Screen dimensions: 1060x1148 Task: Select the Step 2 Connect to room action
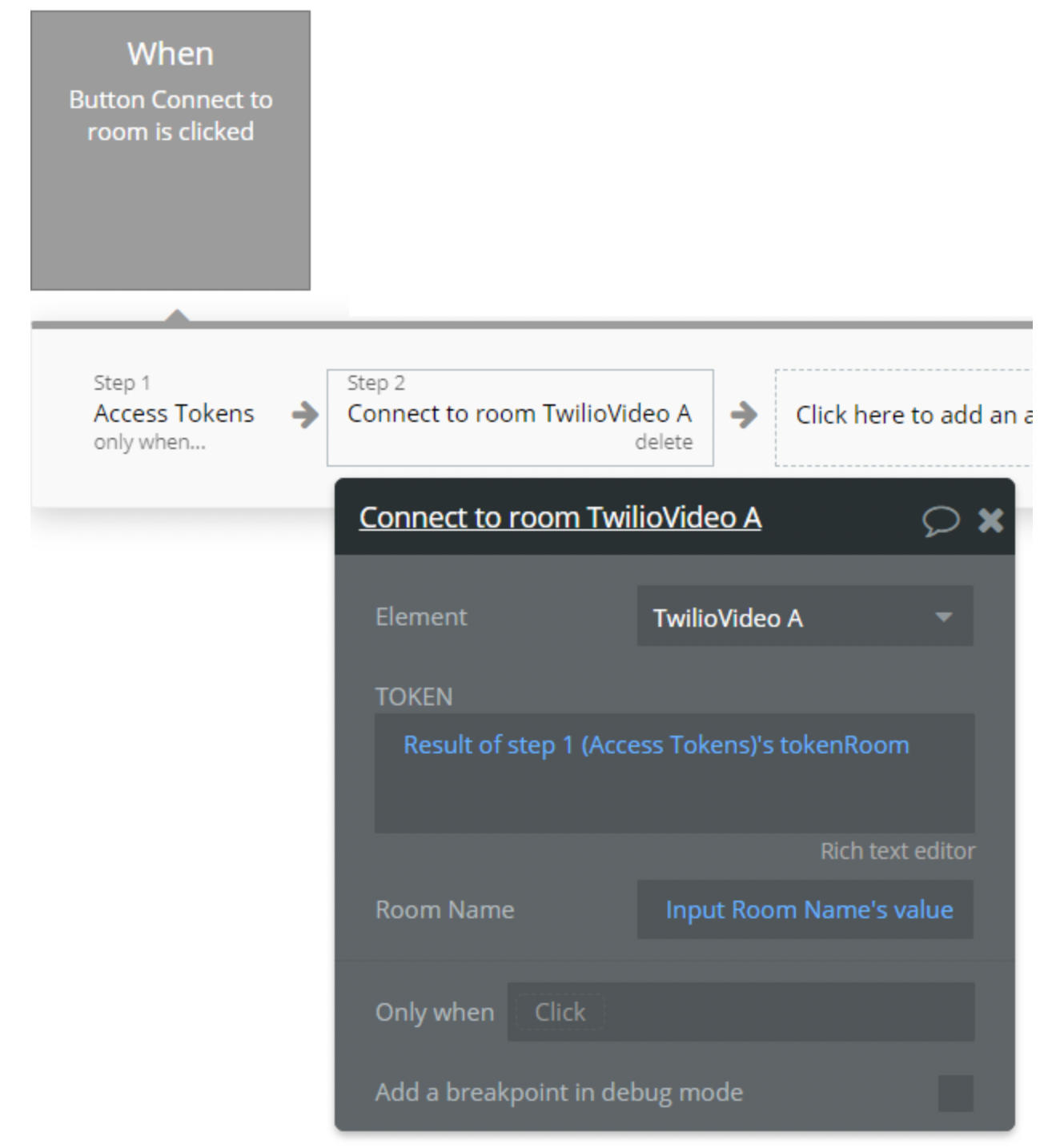[519, 413]
